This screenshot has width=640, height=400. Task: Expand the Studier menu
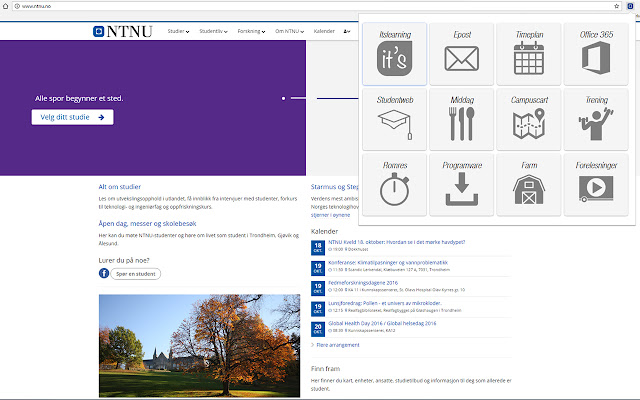pyautogui.click(x=178, y=31)
